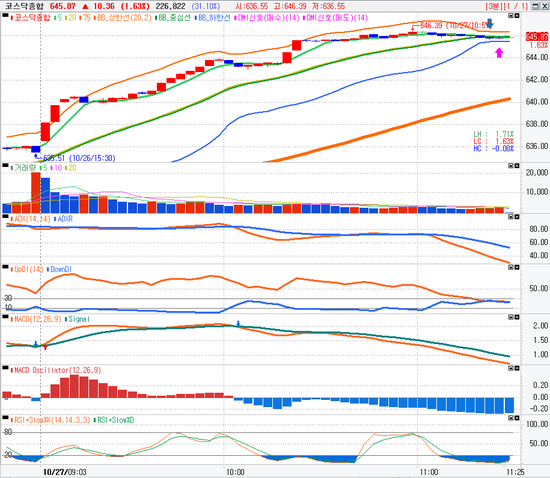The height and width of the screenshot is (478, 550).
Task: Maximize the MACD Oscillator panel
Action: (x=517, y=368)
